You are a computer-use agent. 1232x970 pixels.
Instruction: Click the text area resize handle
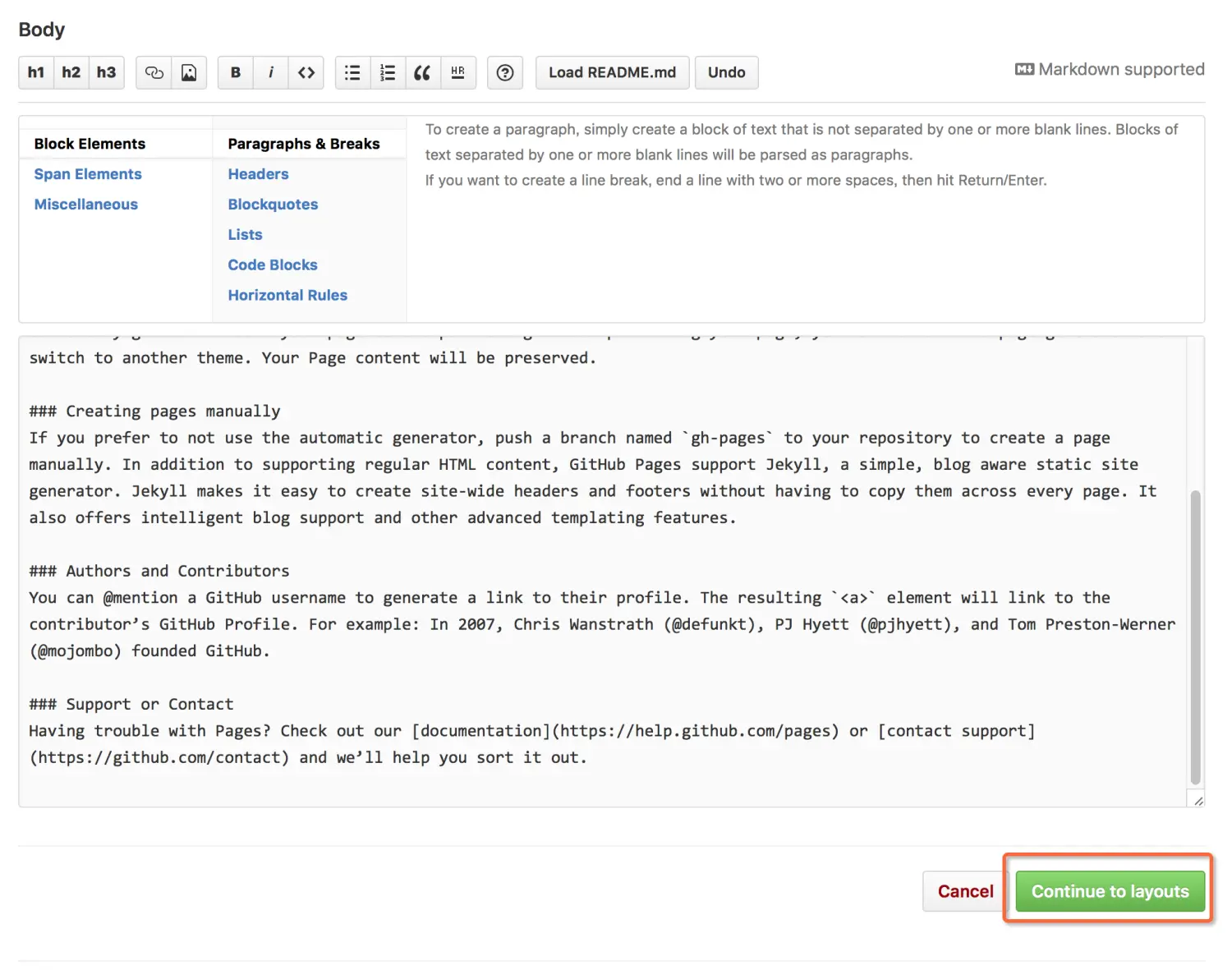pos(1198,800)
